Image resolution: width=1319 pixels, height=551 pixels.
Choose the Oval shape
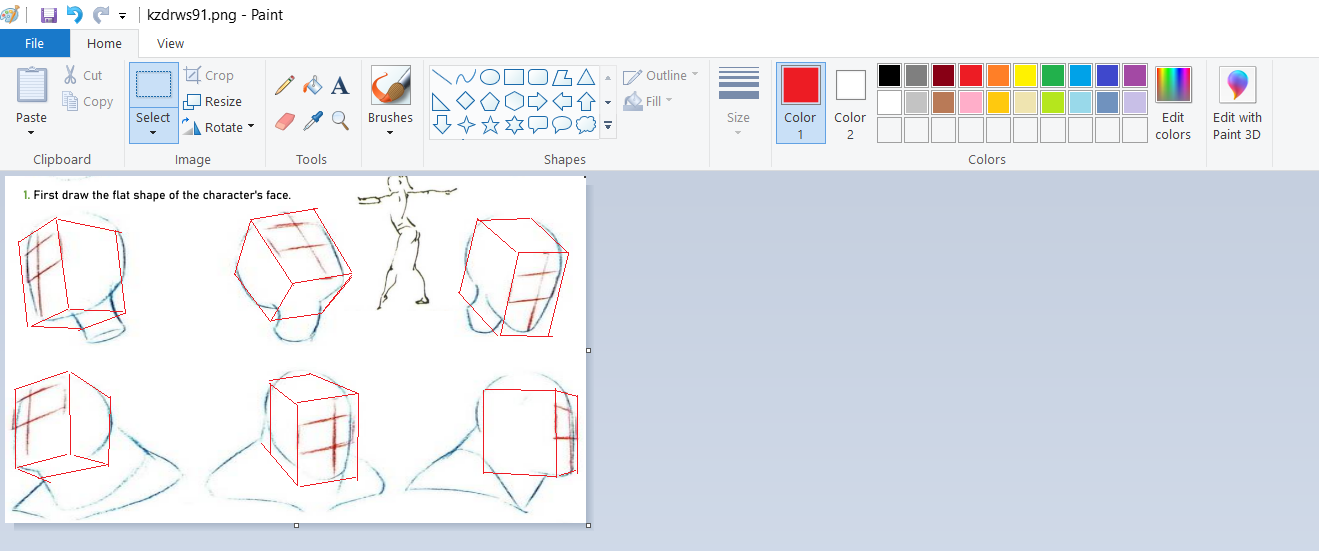click(490, 77)
